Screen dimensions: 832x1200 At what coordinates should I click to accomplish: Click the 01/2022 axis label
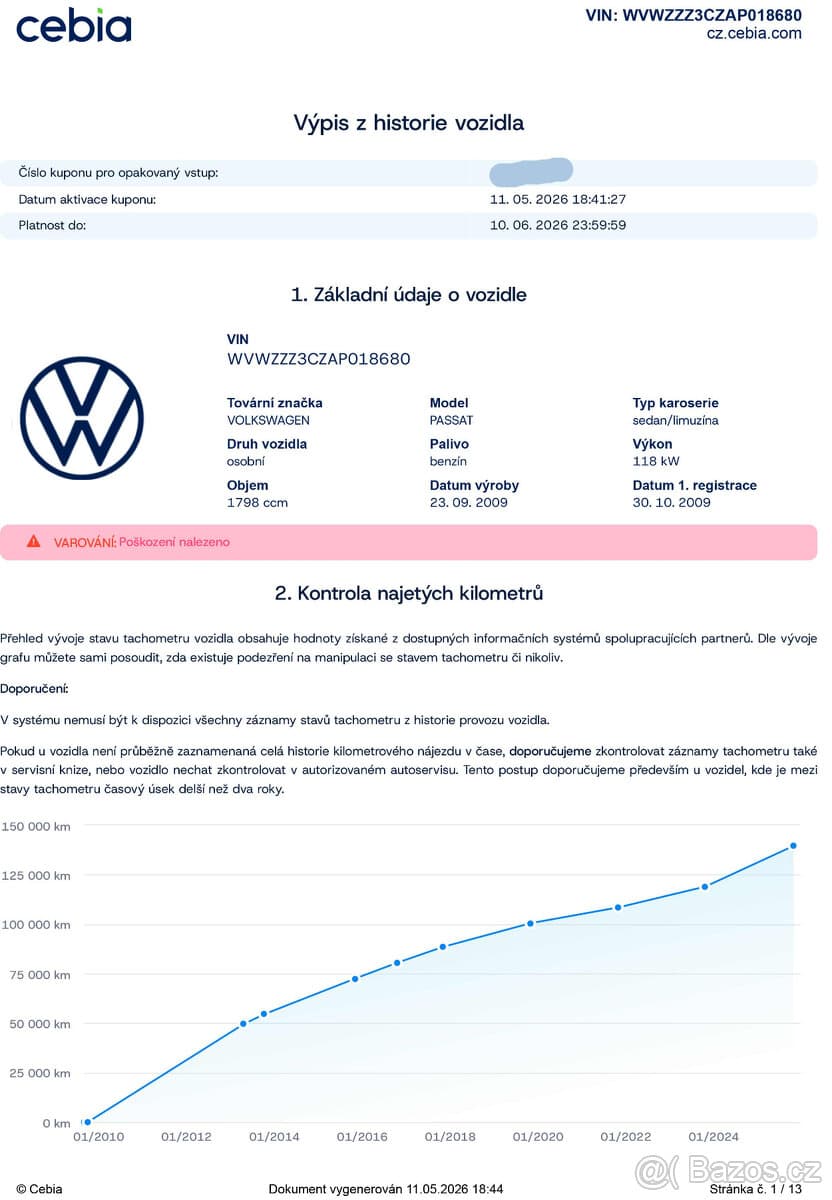pos(626,1137)
